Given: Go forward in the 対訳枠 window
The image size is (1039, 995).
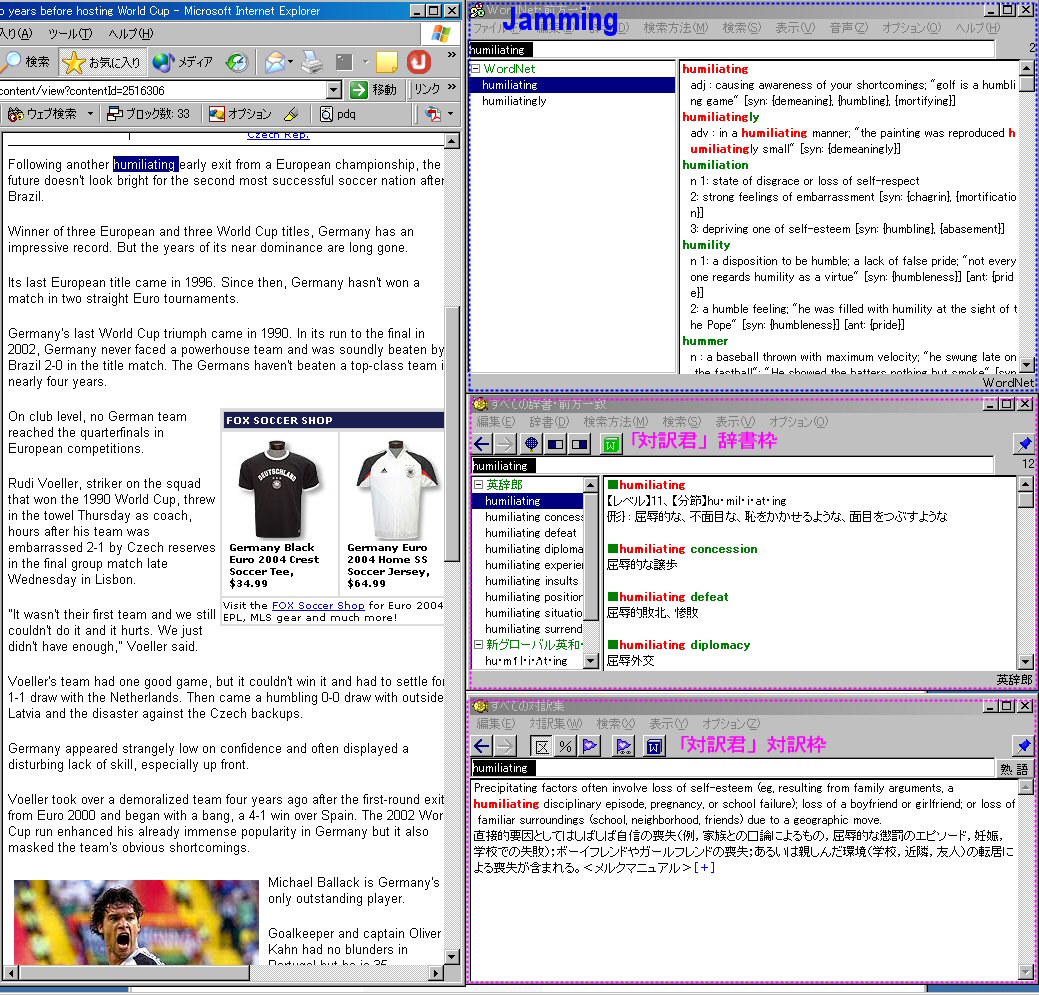Looking at the screenshot, I should 504,747.
